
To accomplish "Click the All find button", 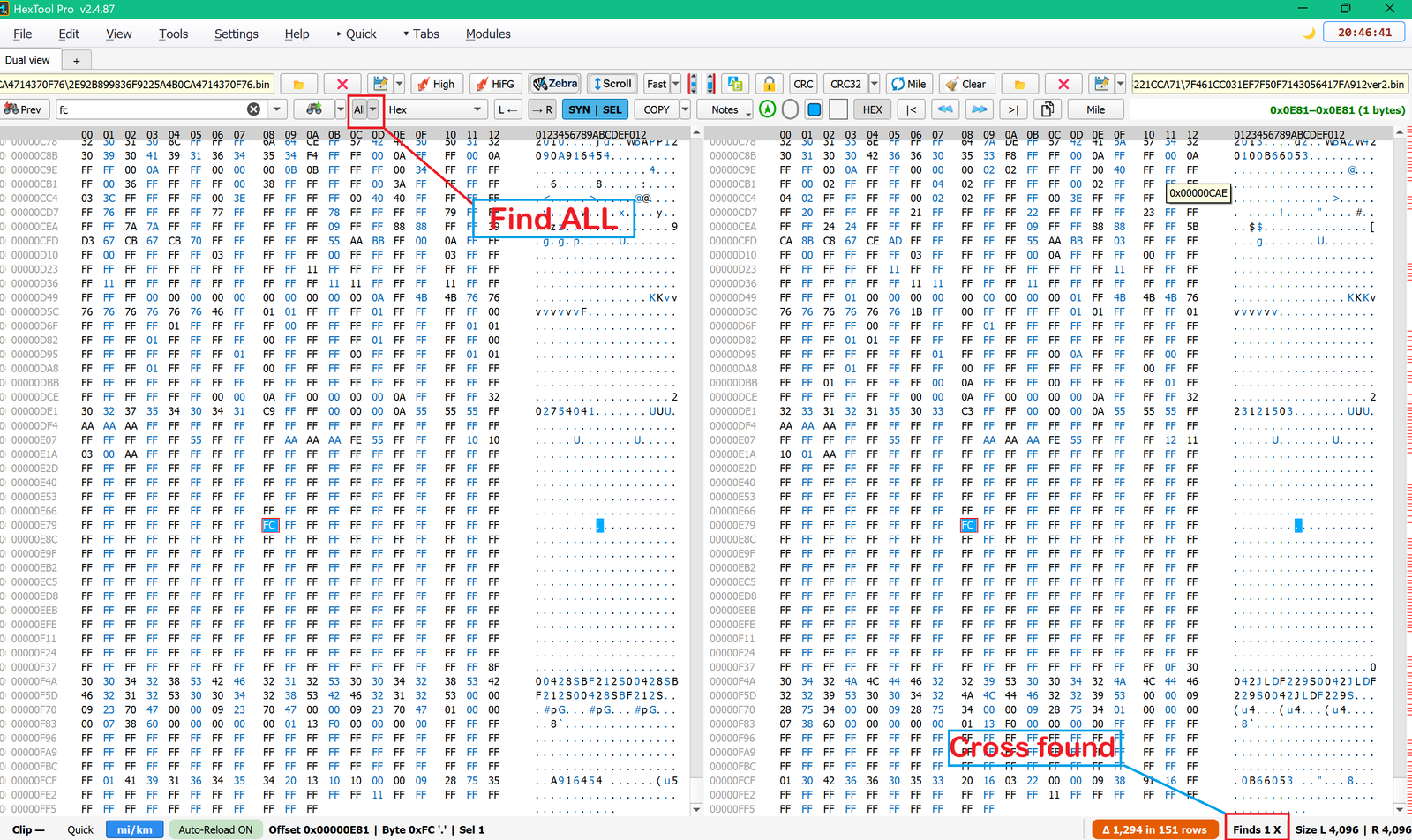I will coord(359,109).
